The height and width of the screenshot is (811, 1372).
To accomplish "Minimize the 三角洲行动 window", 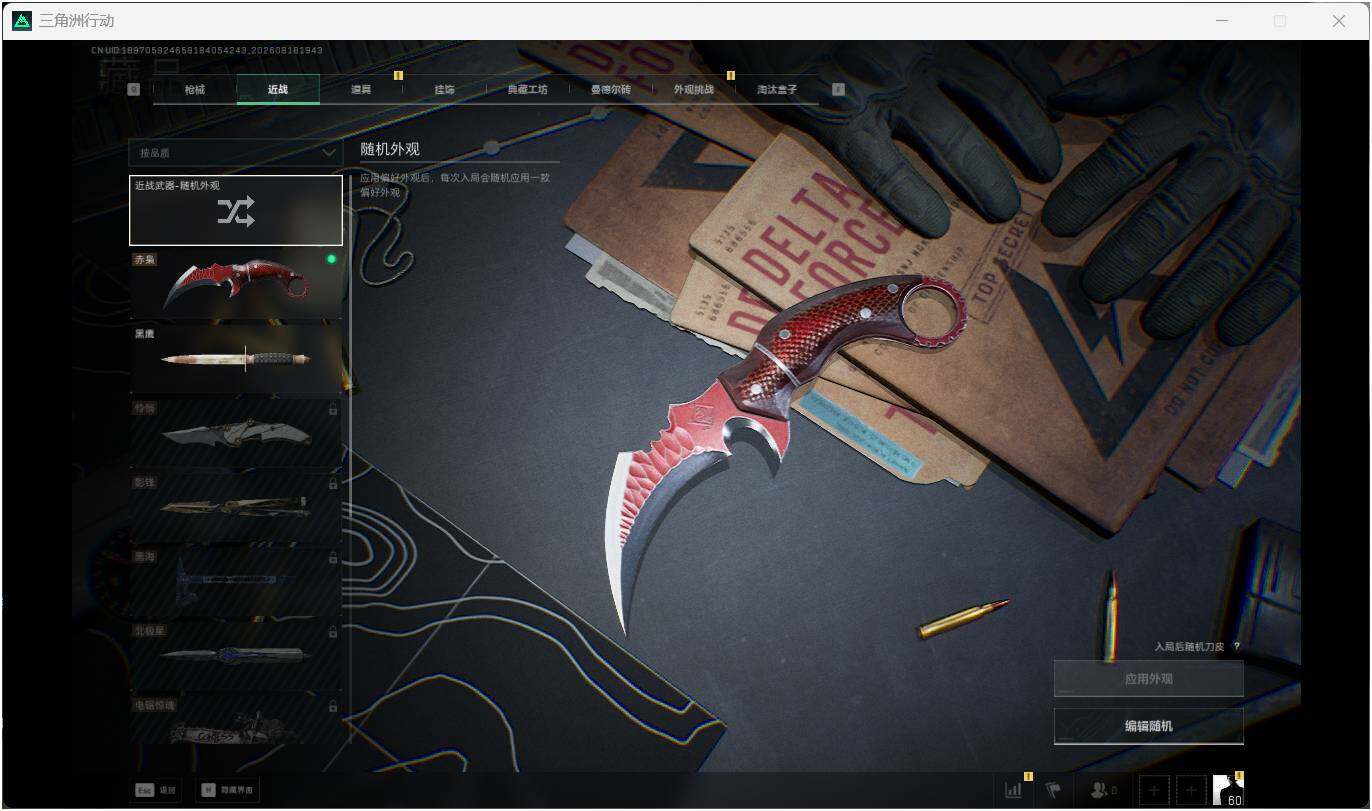I will pyautogui.click(x=1221, y=20).
